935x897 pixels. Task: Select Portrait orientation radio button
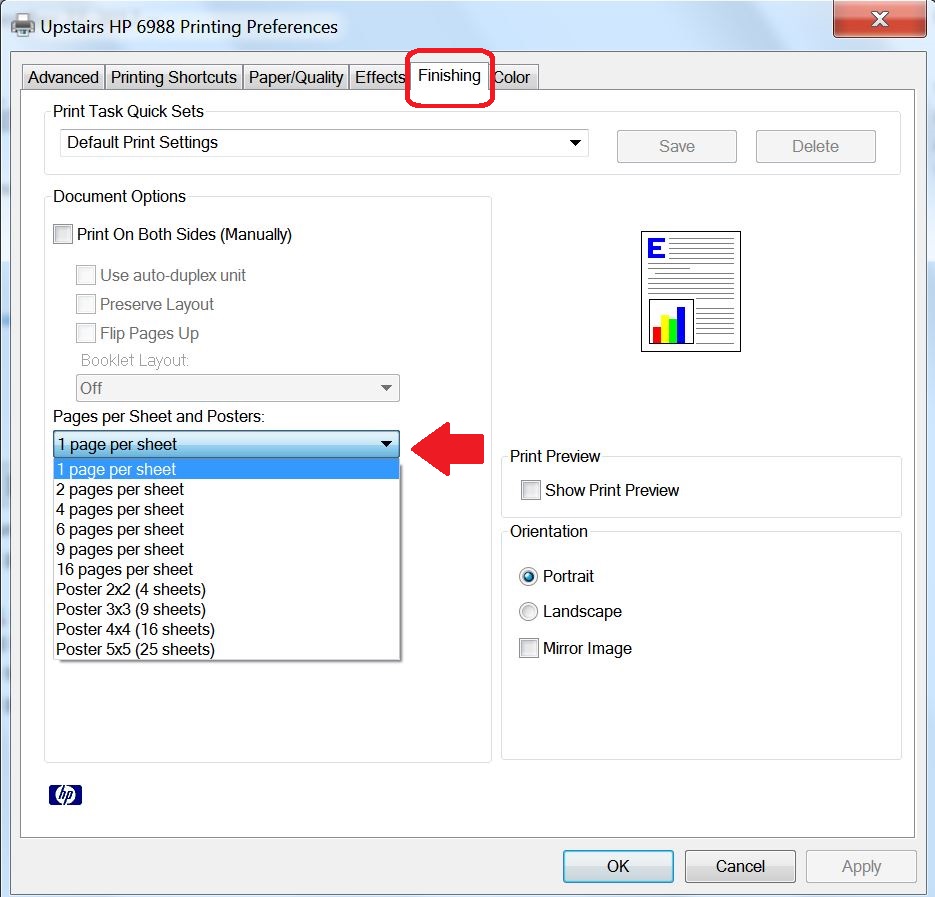coord(528,577)
